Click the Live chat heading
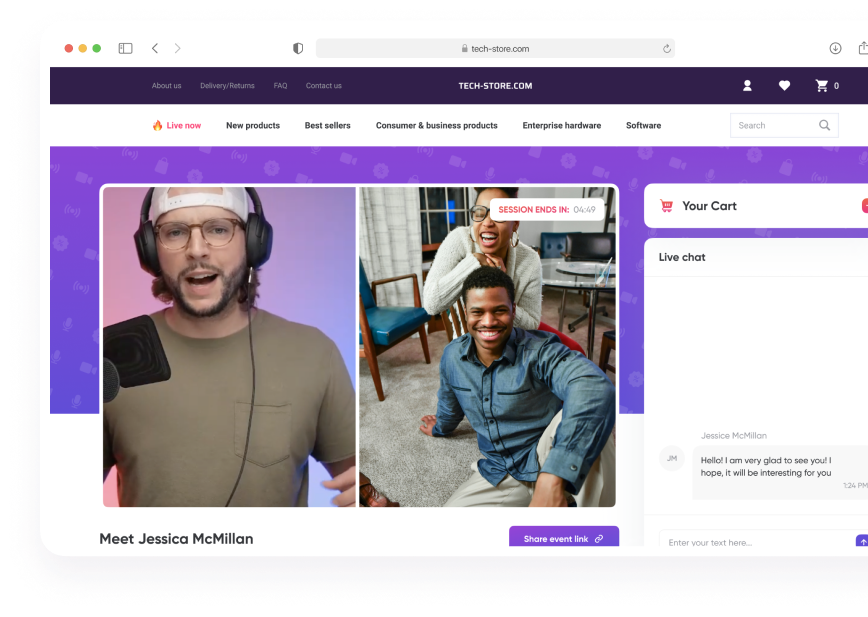 (682, 257)
